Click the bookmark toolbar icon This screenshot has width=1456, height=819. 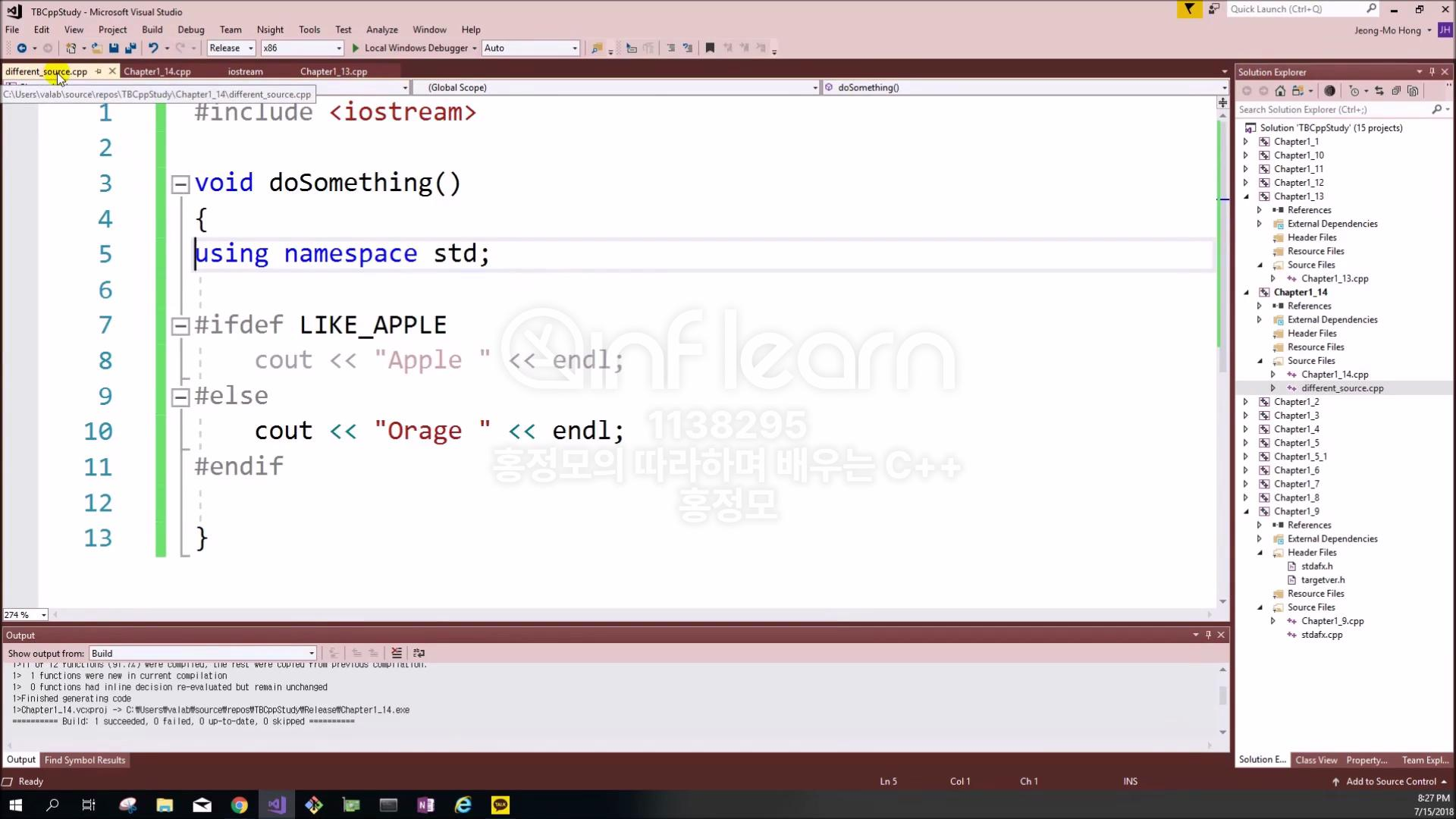click(710, 48)
